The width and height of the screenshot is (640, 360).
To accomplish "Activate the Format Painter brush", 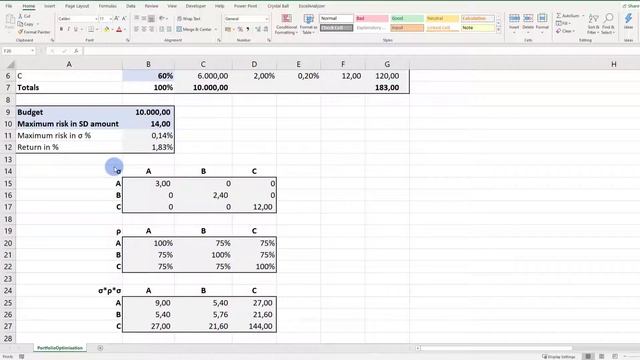I will pyautogui.click(x=34, y=32).
